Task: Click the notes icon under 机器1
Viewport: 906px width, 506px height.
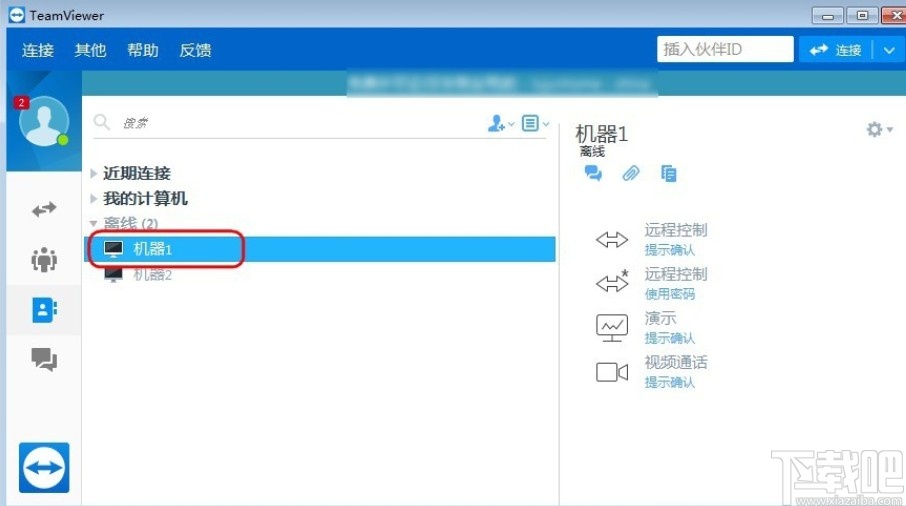Action: click(x=669, y=173)
